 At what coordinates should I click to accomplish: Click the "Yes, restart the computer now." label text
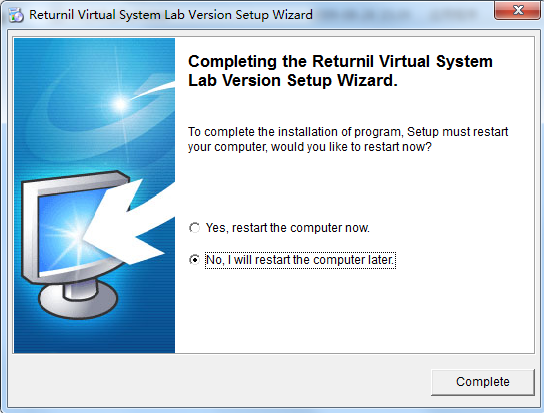click(288, 228)
